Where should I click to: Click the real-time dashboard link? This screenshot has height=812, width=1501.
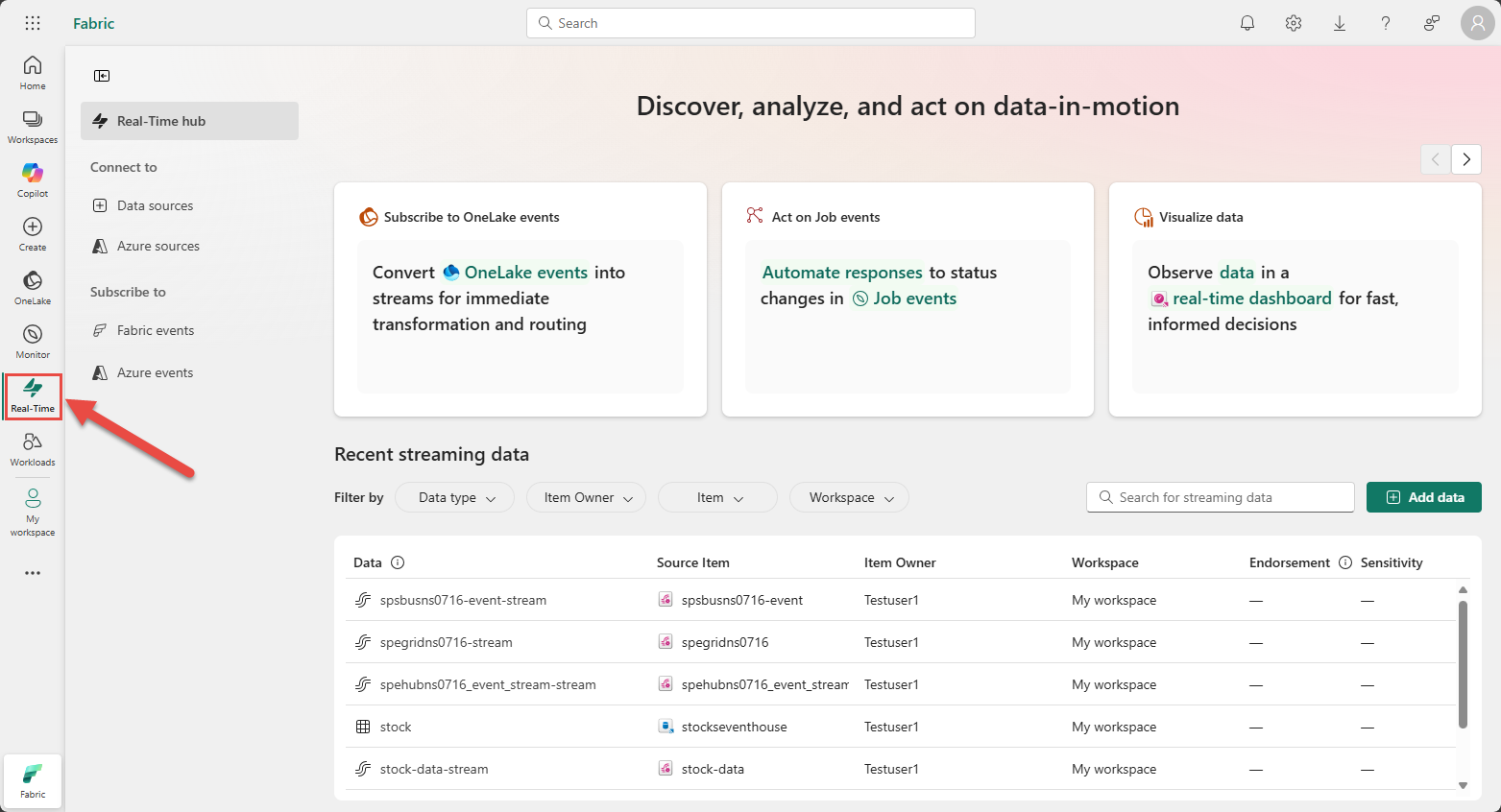pyautogui.click(x=1241, y=299)
